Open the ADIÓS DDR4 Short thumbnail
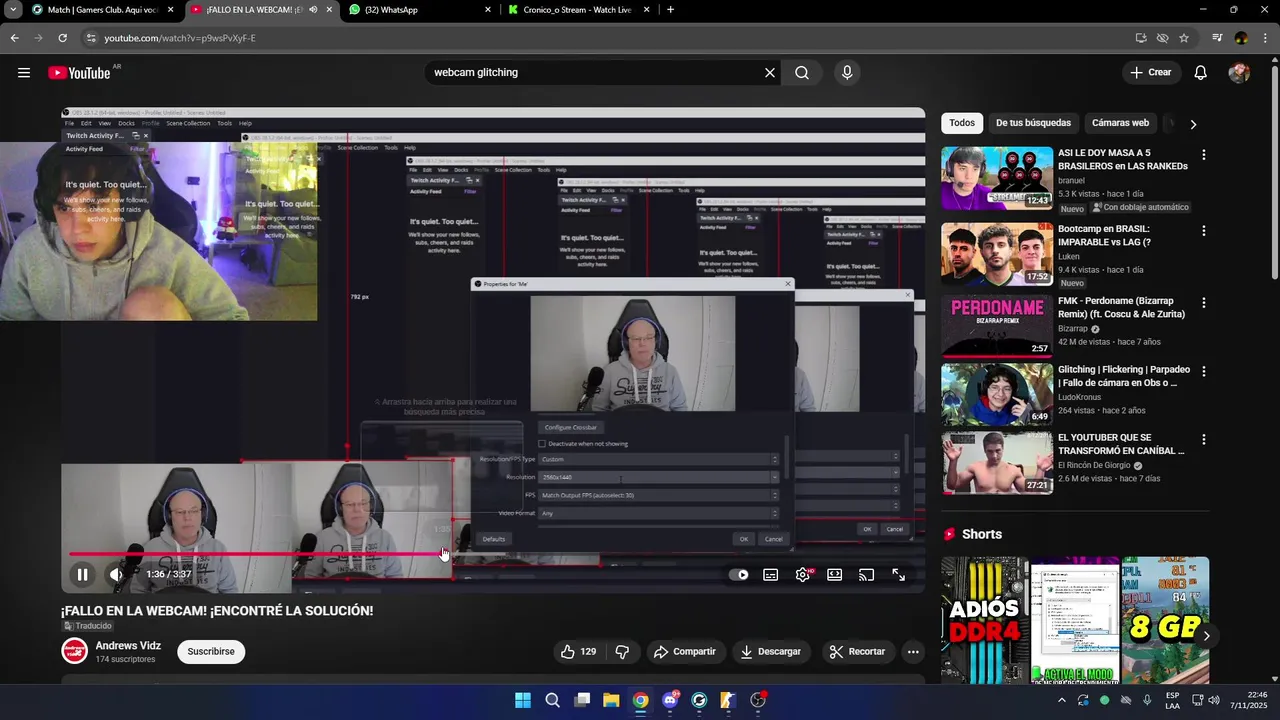The height and width of the screenshot is (720, 1280). click(x=985, y=620)
